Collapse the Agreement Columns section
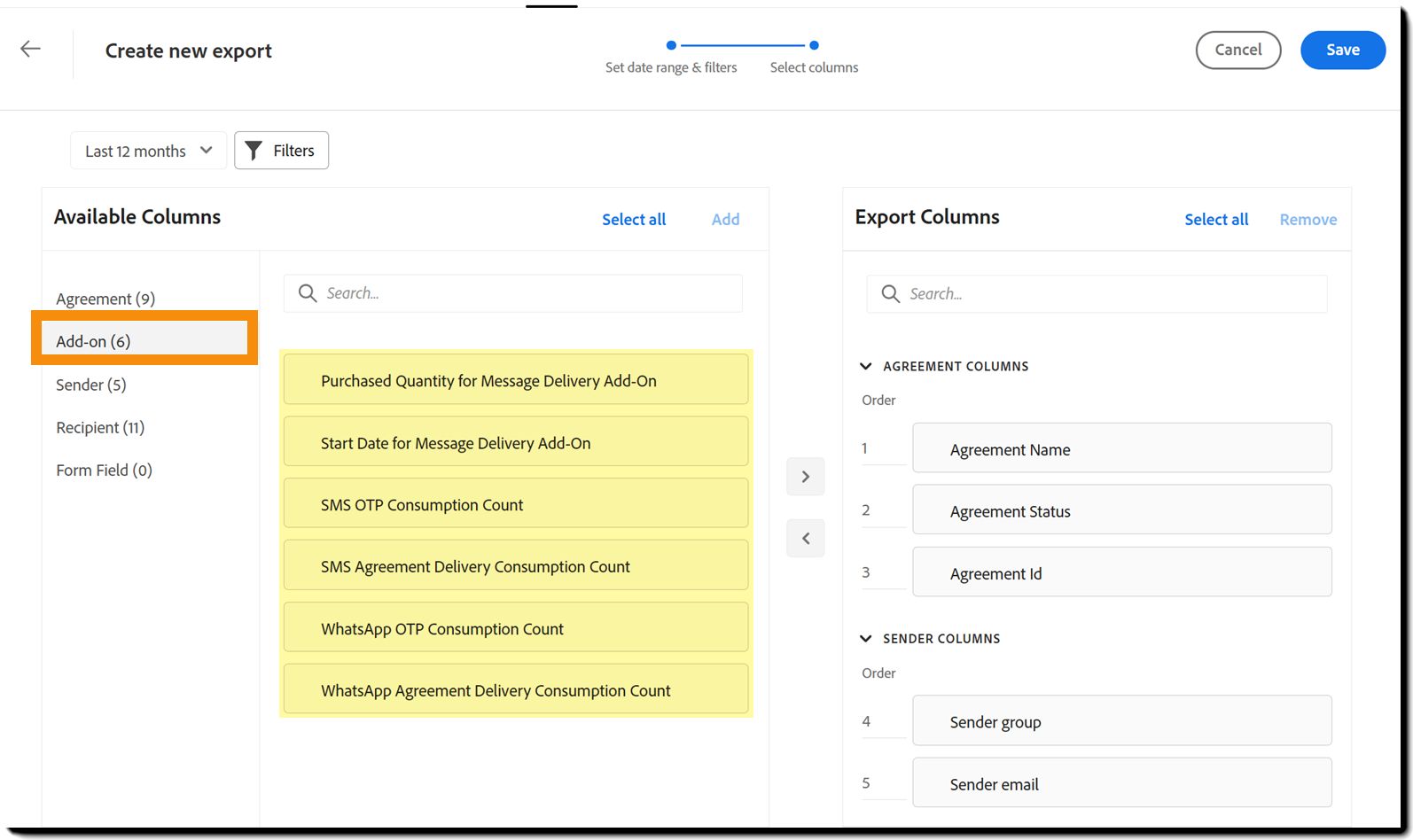 (866, 366)
